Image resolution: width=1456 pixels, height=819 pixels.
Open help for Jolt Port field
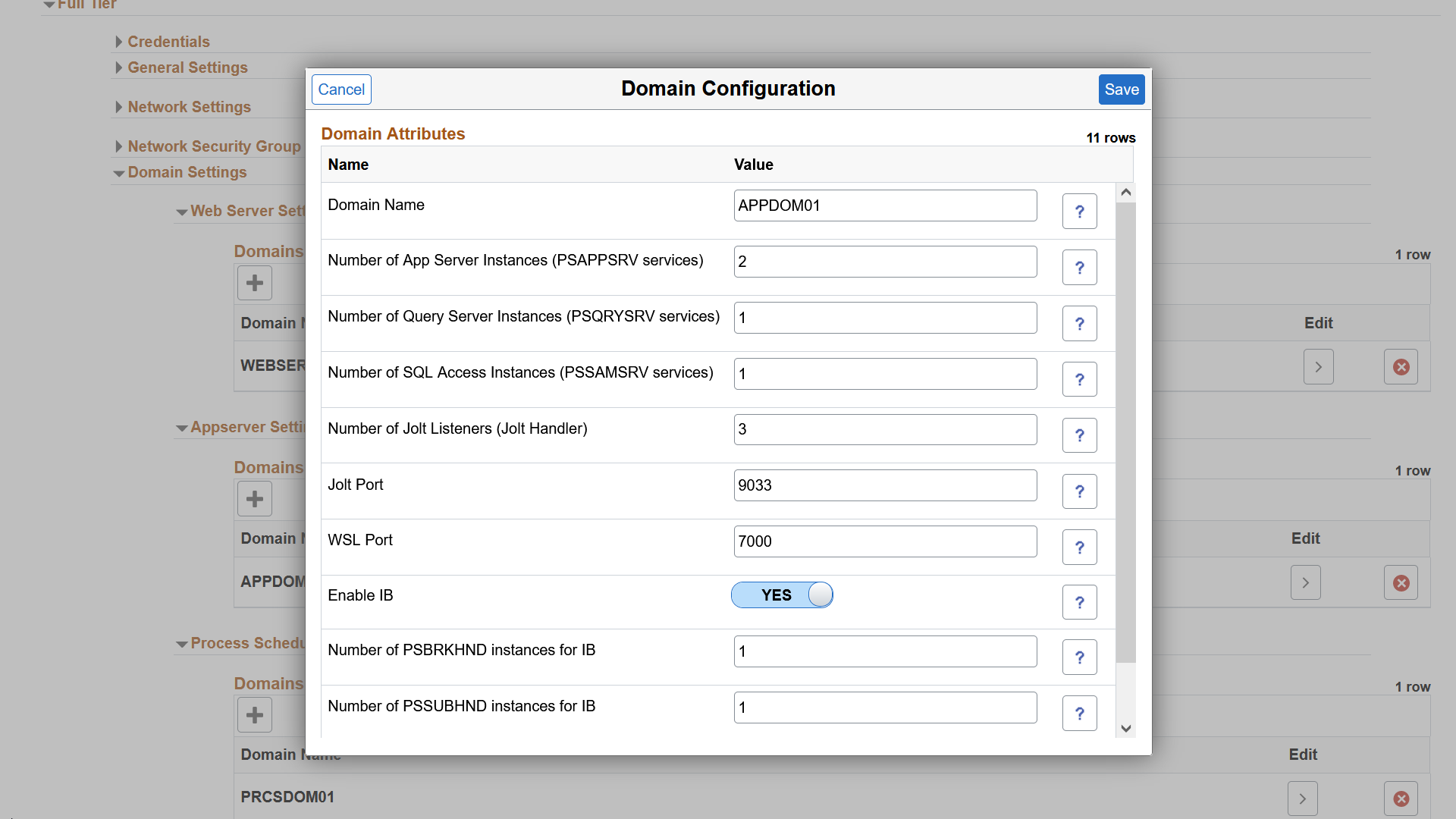click(1079, 491)
